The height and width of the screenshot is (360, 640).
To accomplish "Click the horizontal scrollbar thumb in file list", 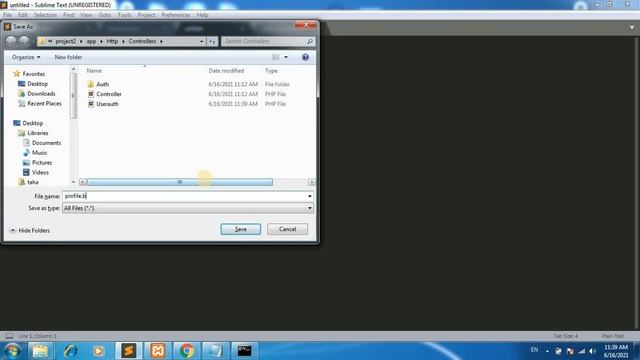I will (180, 182).
